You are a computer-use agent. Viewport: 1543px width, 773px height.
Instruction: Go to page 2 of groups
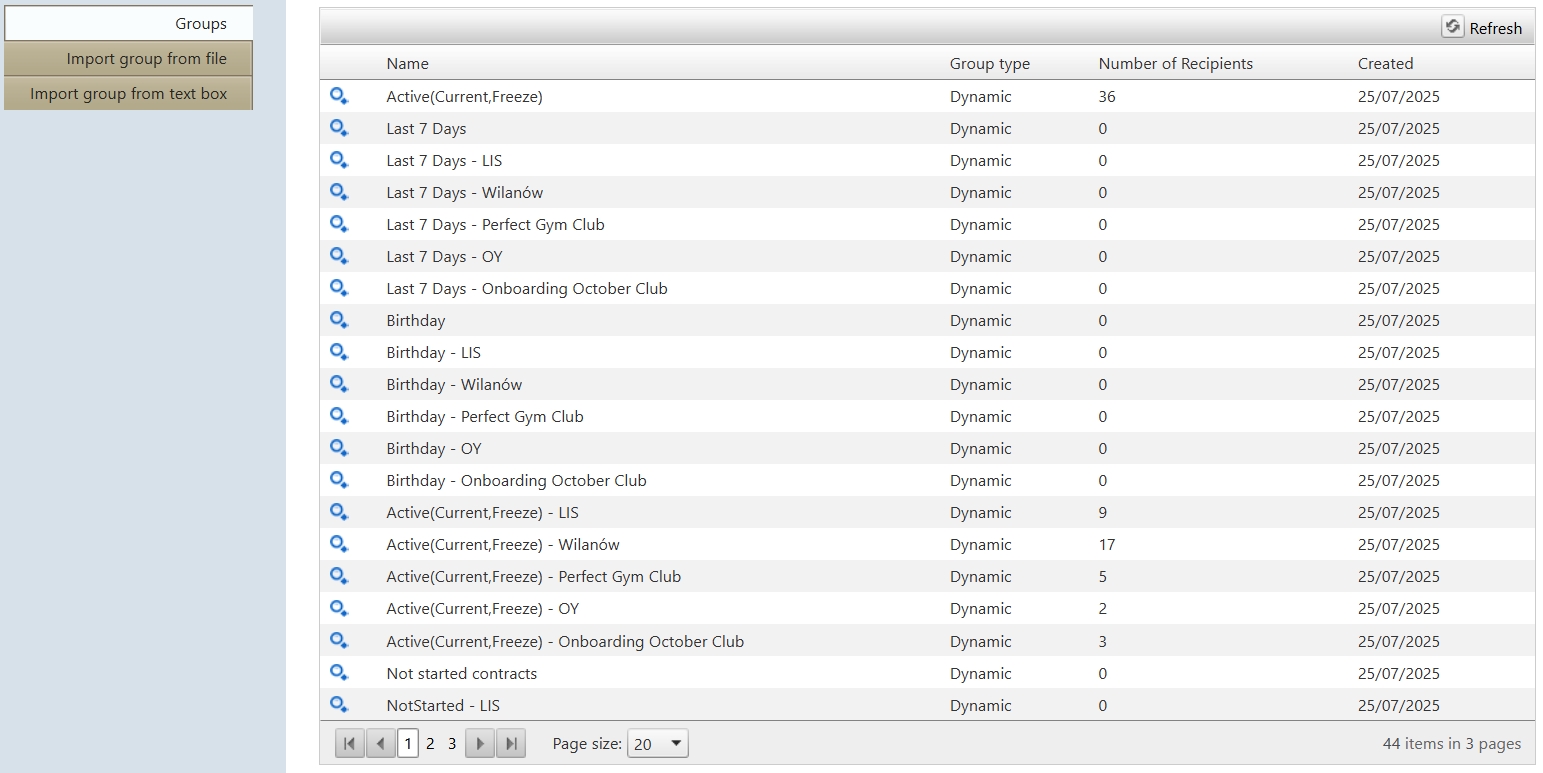[430, 743]
